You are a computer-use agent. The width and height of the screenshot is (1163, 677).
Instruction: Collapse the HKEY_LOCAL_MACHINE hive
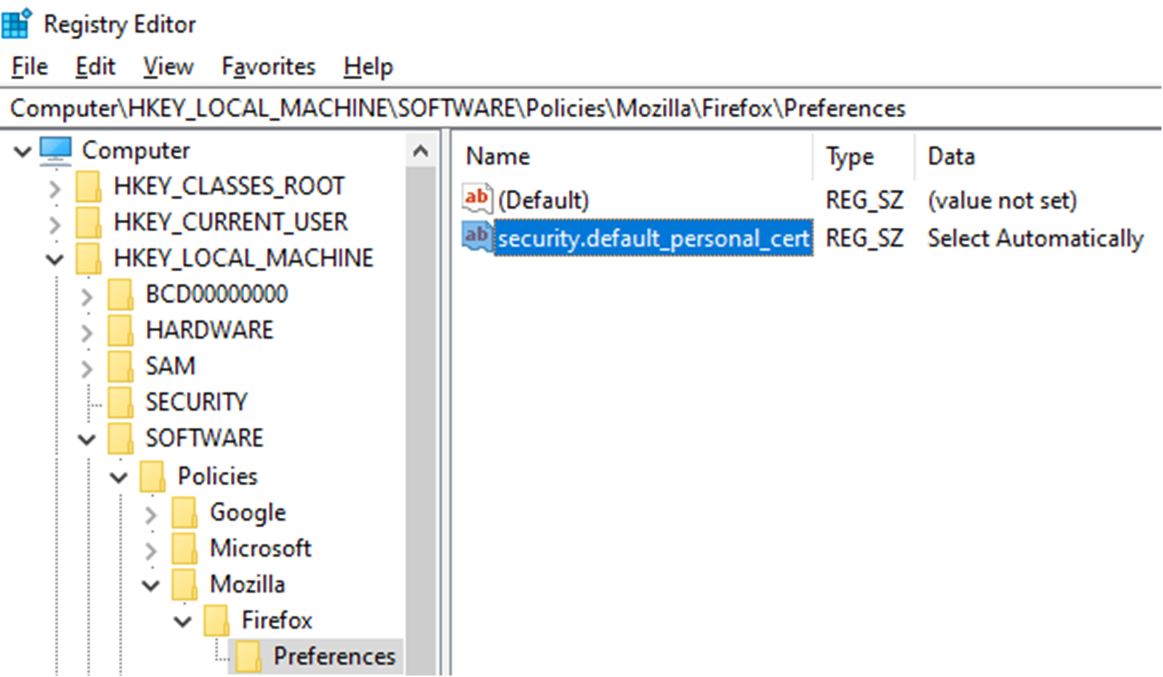point(55,260)
